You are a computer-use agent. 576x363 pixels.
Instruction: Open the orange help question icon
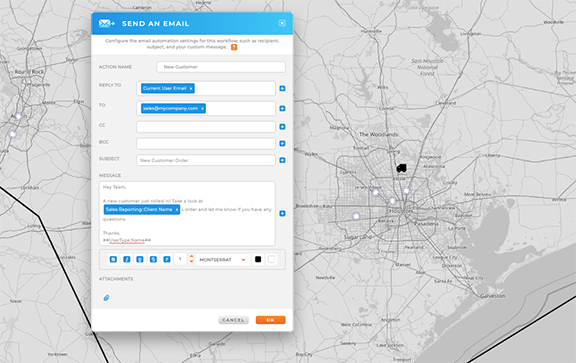(x=234, y=47)
